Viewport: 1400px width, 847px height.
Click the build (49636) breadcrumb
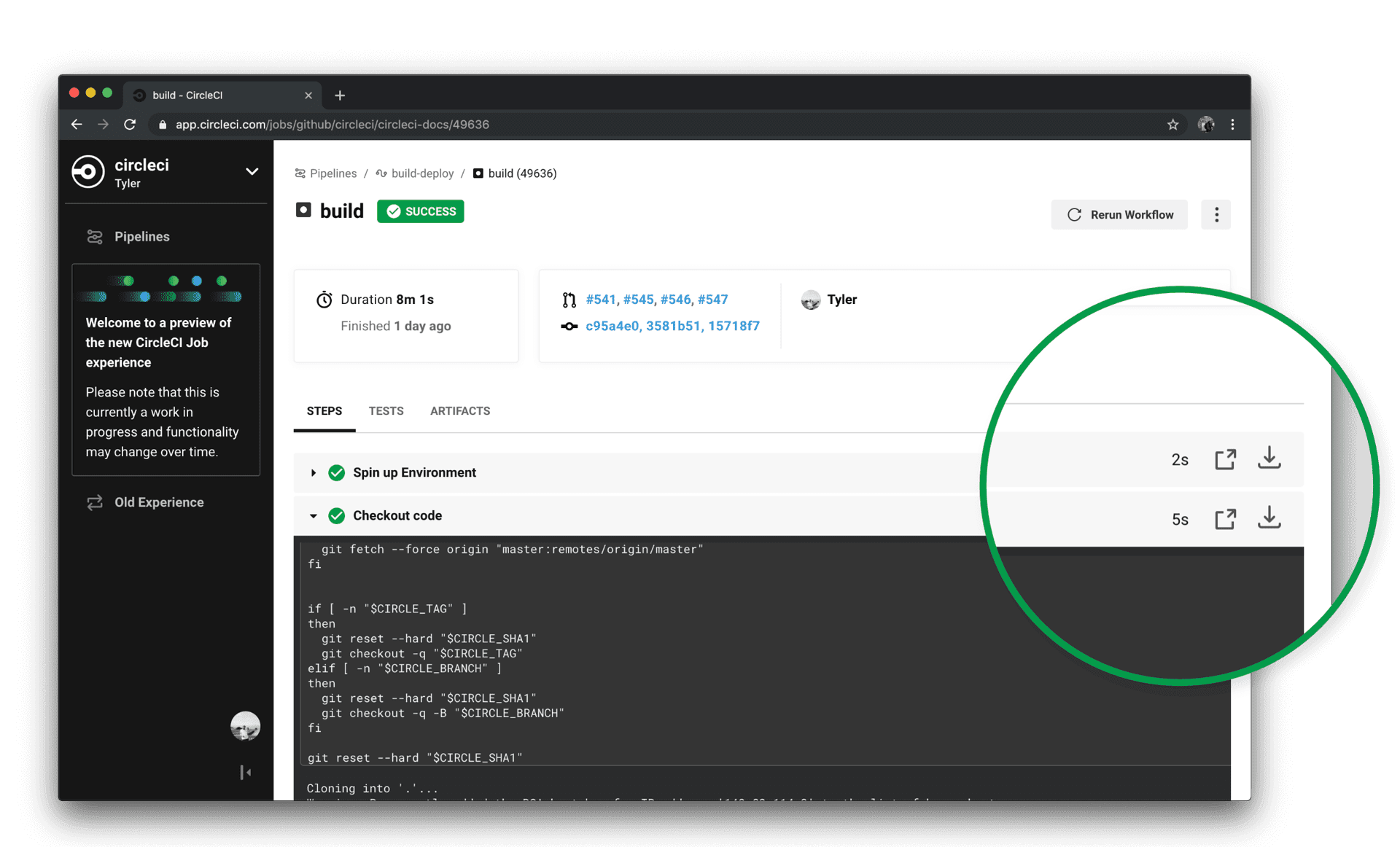[515, 173]
